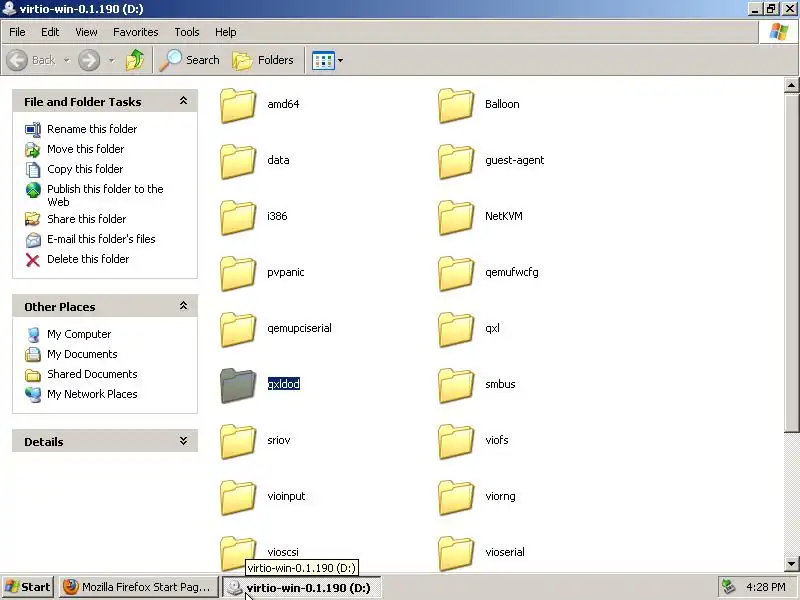This screenshot has height=600, width=800.
Task: Click the vertical scrollbar thumb
Action: pyautogui.click(x=791, y=262)
